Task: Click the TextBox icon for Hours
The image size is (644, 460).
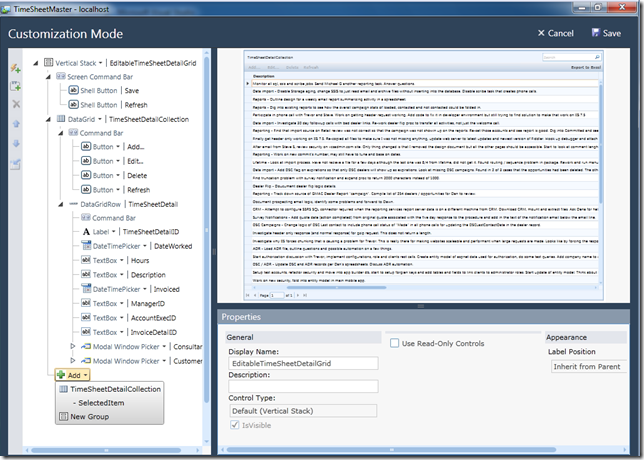Action: pos(86,260)
